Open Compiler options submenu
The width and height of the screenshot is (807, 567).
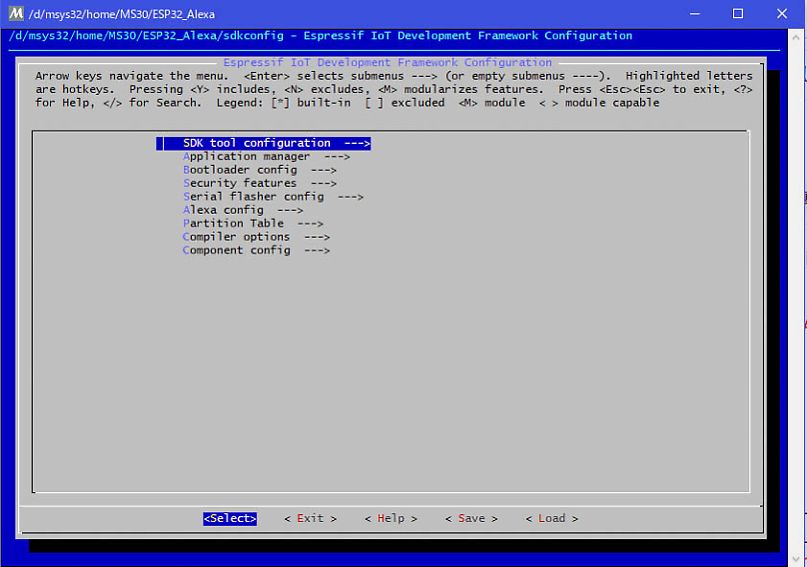[x=256, y=237]
